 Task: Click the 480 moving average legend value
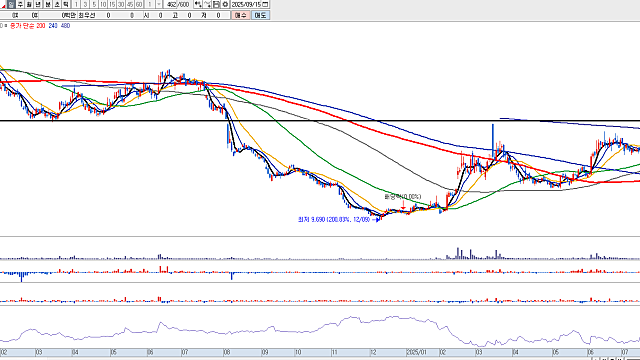click(65, 26)
